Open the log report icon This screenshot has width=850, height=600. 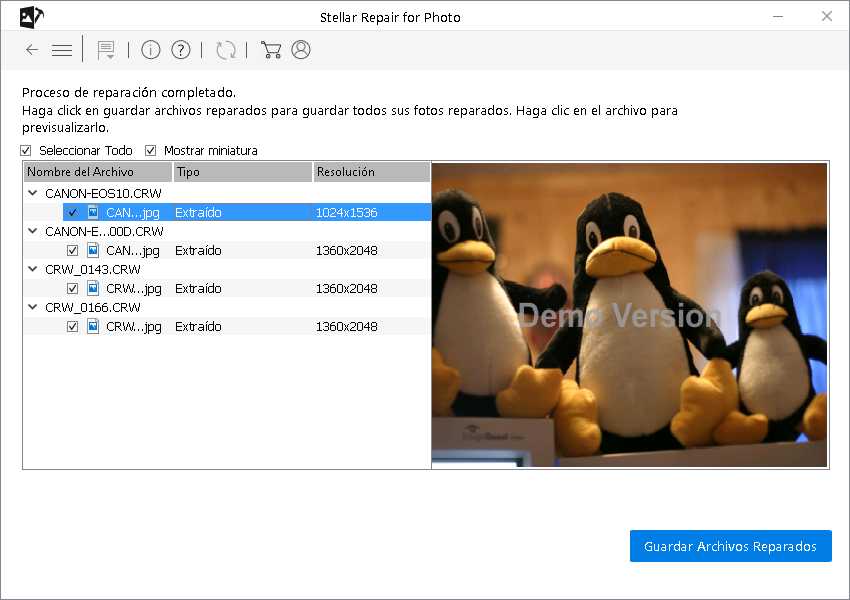(106, 50)
